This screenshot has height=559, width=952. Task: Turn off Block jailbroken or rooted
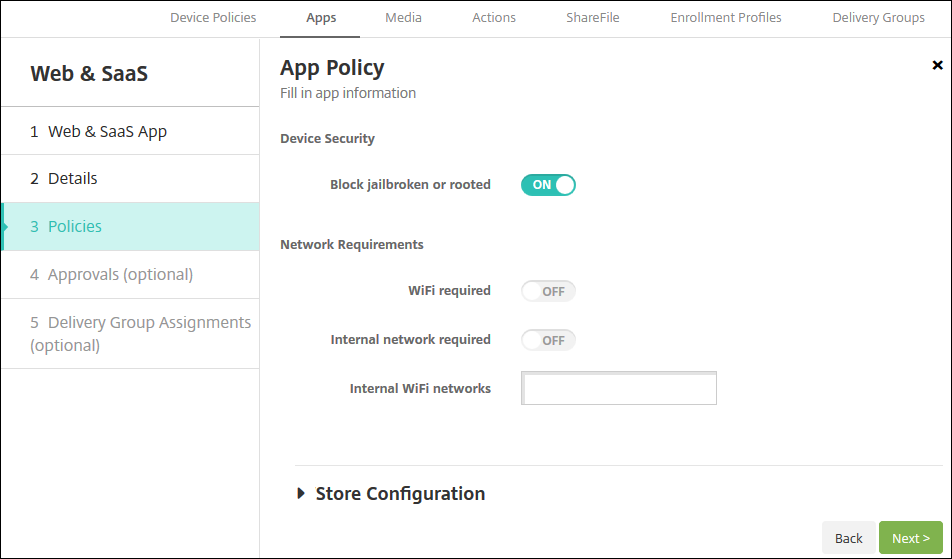point(548,185)
